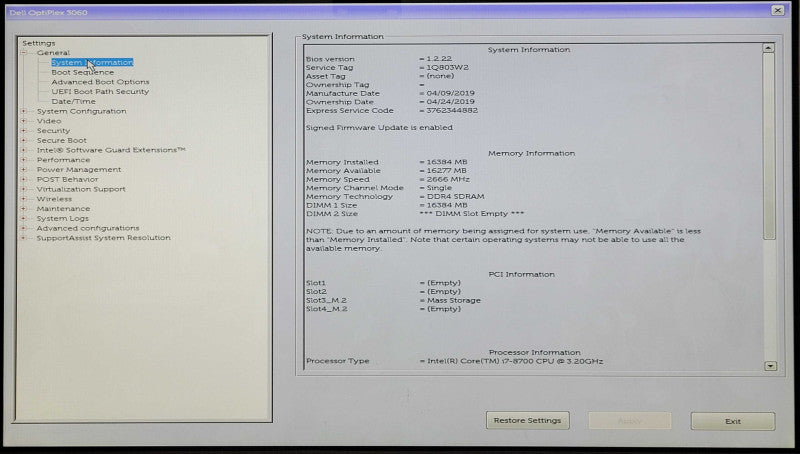Expand the Maintenance node
The height and width of the screenshot is (454, 800).
(x=23, y=209)
